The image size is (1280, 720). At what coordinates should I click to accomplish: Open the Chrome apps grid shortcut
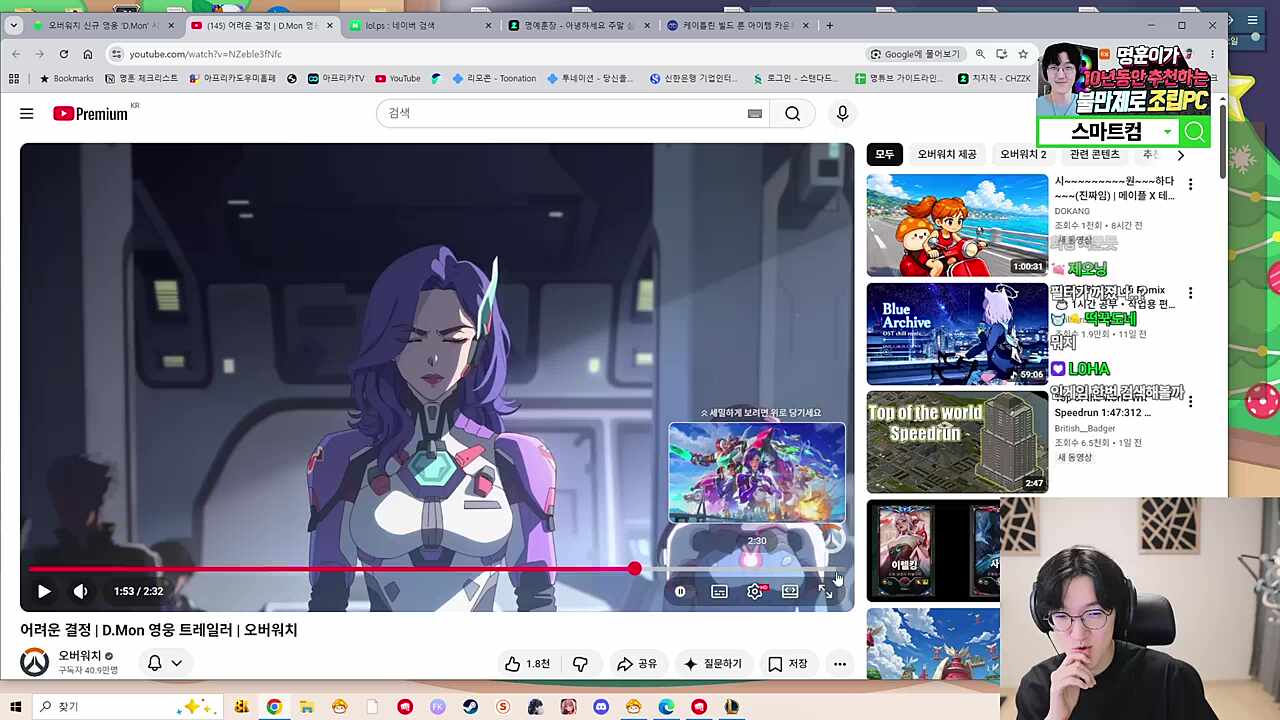(x=14, y=78)
